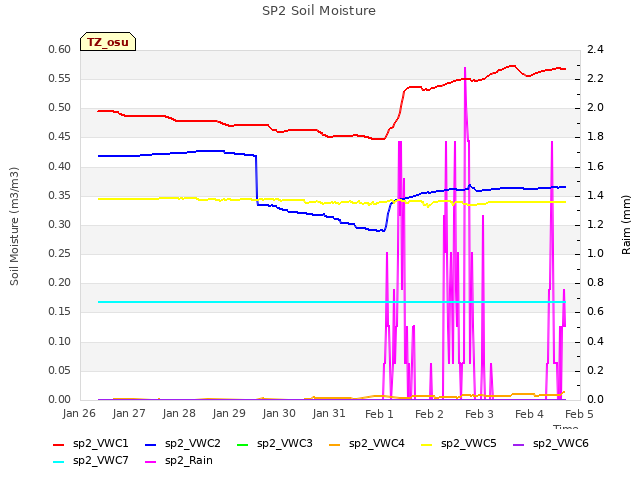The image size is (640, 480).
Task: Click the 0.55 left axis value
Action: 60,78
